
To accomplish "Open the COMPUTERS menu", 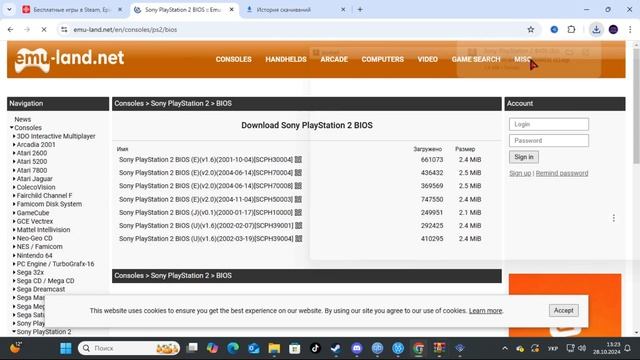I will [382, 59].
